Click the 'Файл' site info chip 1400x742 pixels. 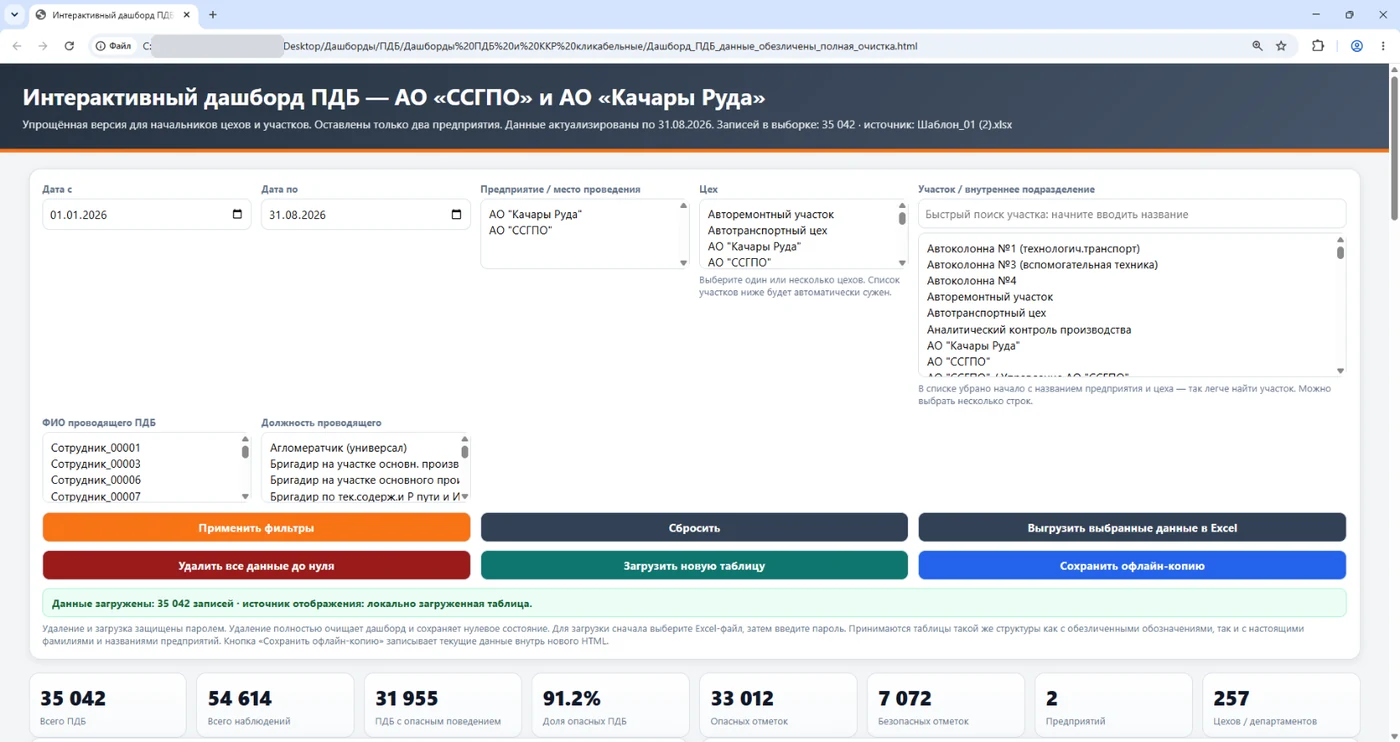(113, 46)
